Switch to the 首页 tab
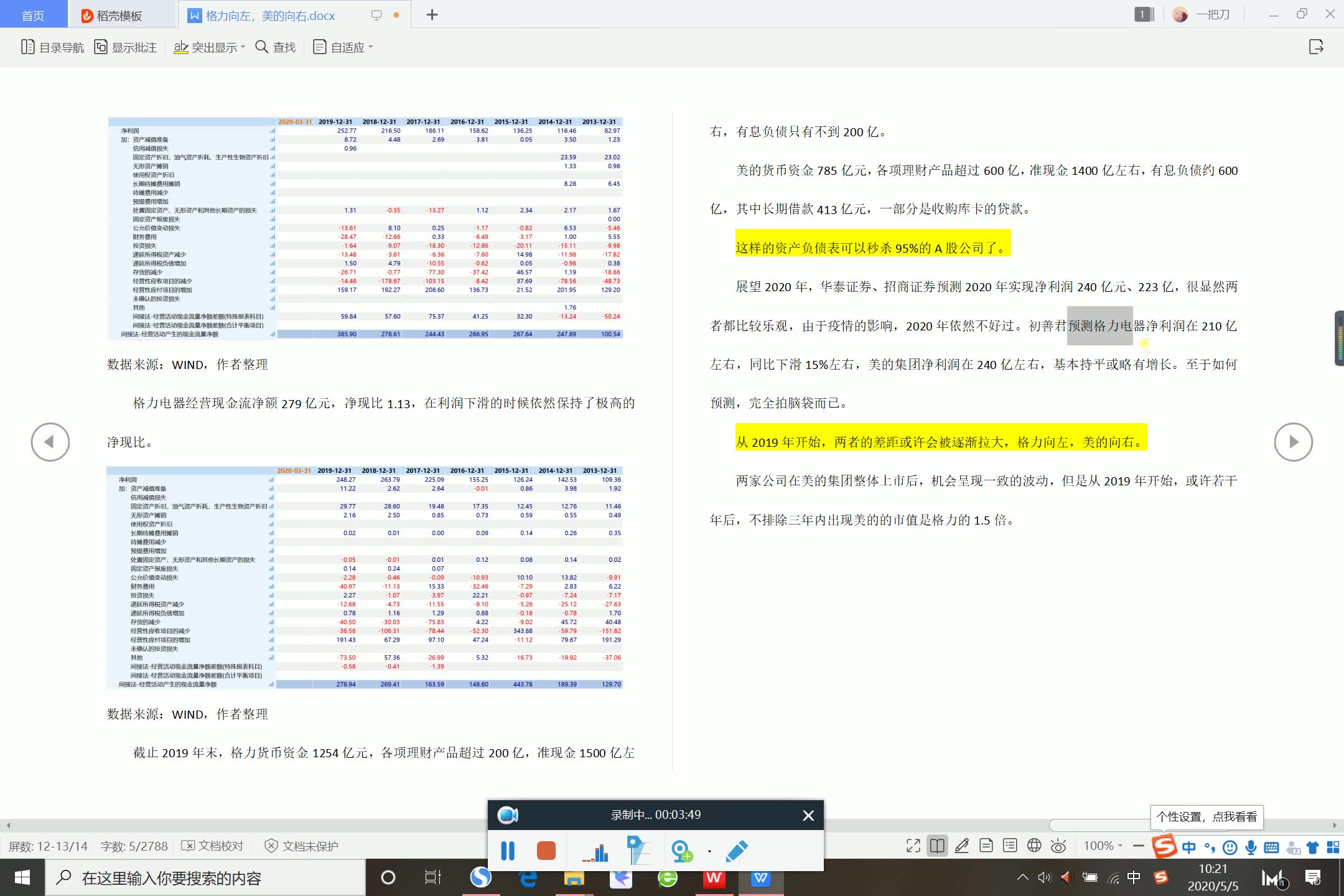Screen dimensions: 1344x896 pos(33,15)
